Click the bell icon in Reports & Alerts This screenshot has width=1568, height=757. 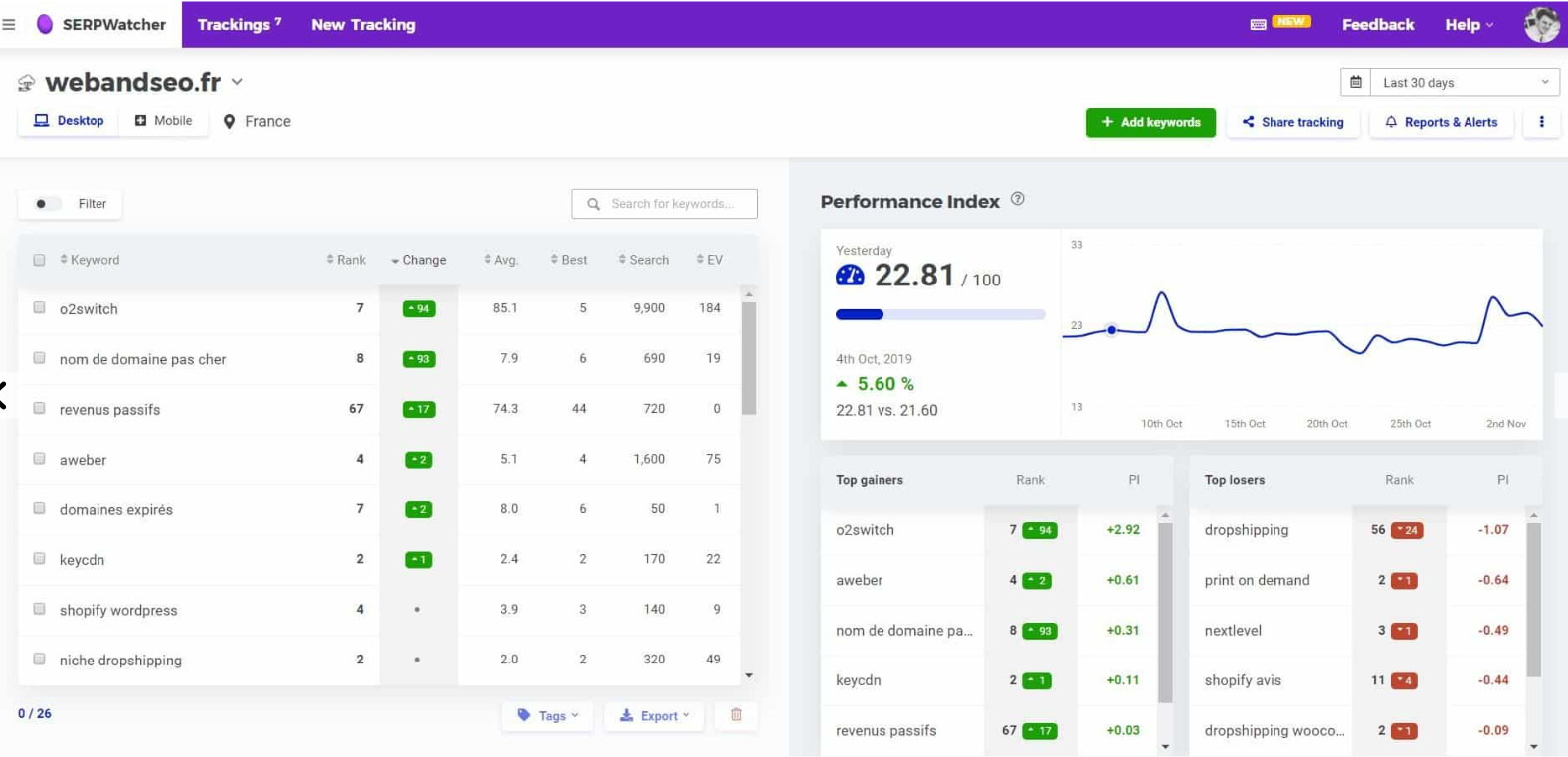(x=1391, y=122)
